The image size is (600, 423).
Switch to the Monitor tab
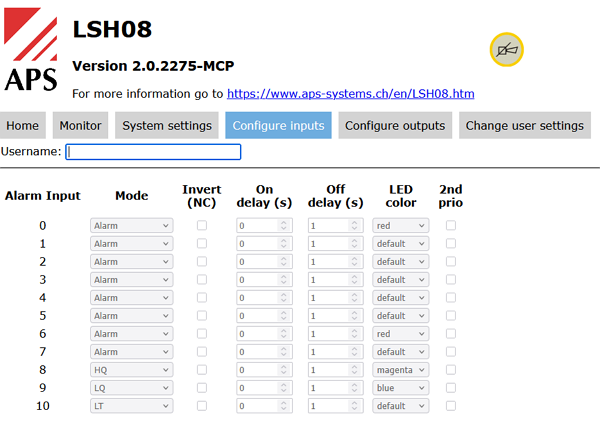(80, 126)
